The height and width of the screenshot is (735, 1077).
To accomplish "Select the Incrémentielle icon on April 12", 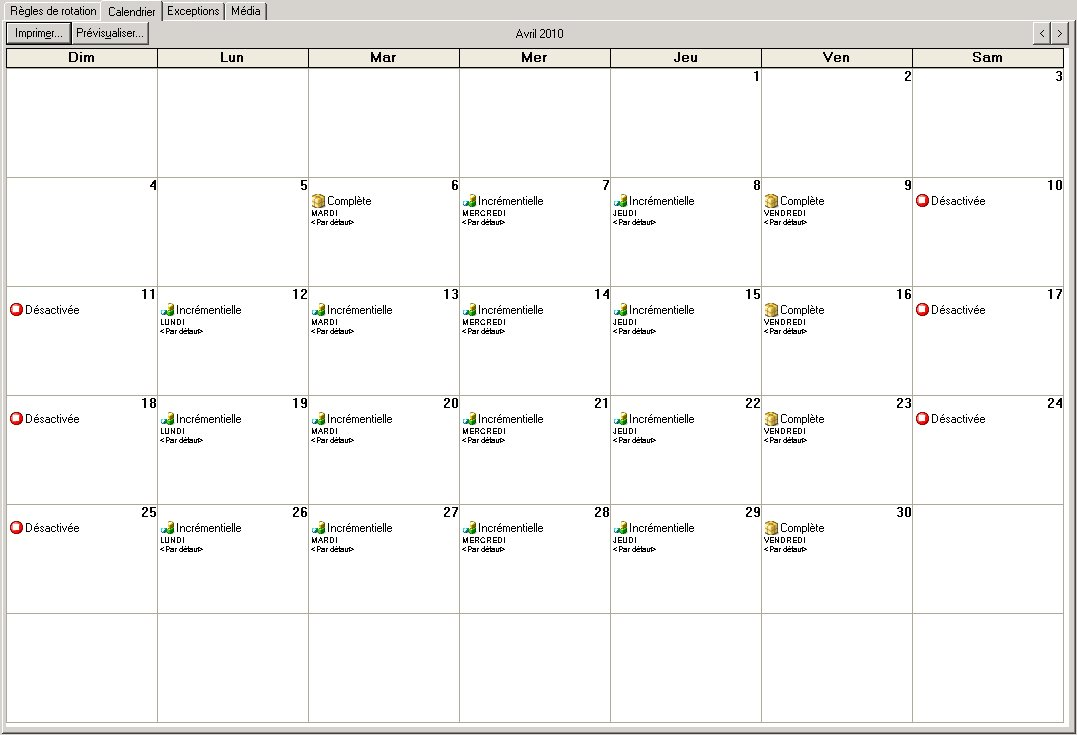I will 167,310.
